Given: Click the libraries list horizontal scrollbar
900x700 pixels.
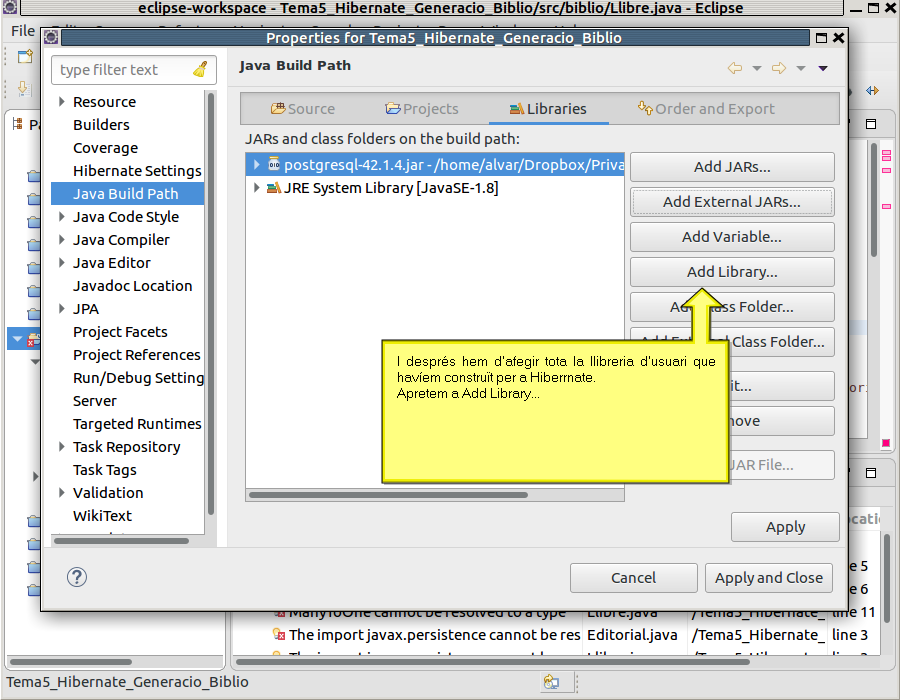Looking at the screenshot, I should (388, 495).
